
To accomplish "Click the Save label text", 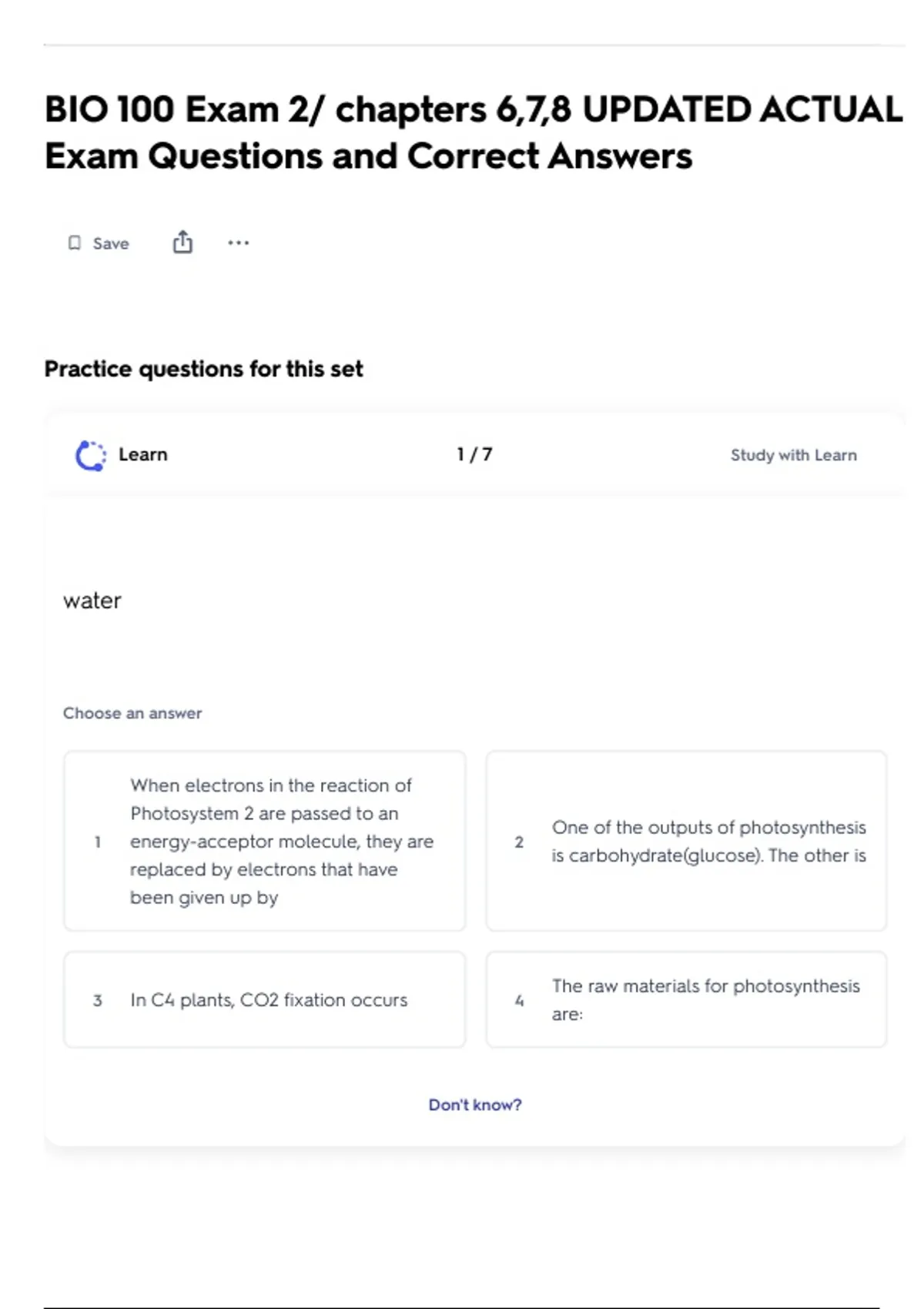I will click(111, 244).
